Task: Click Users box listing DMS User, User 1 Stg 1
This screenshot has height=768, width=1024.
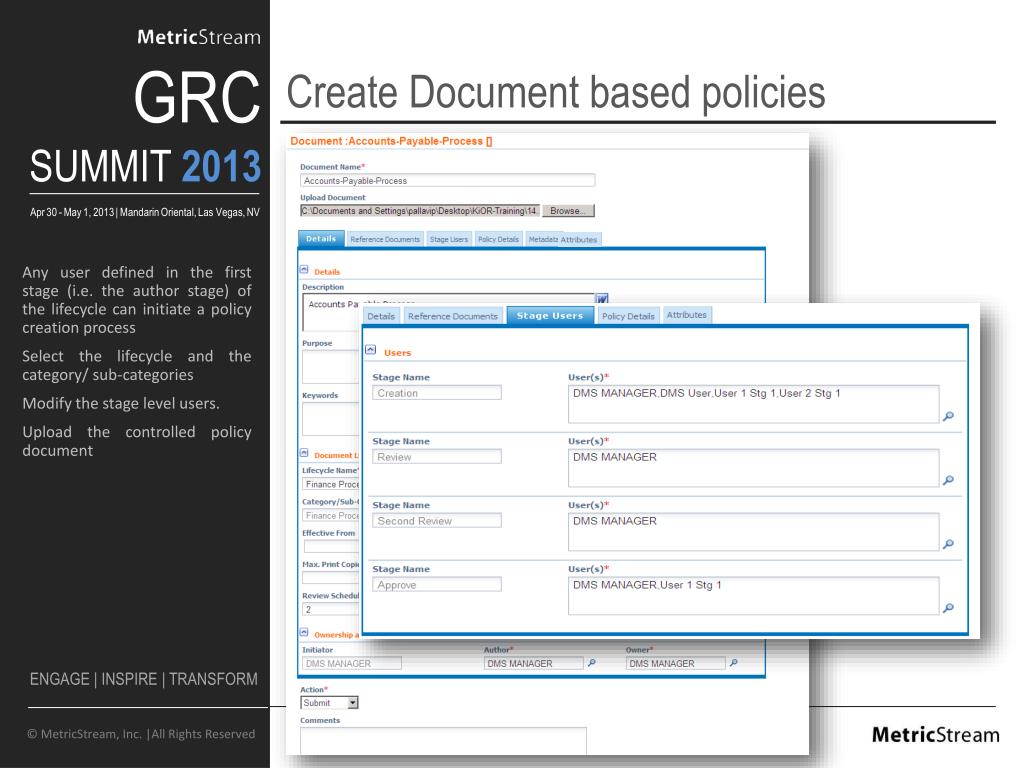Action: tap(754, 404)
